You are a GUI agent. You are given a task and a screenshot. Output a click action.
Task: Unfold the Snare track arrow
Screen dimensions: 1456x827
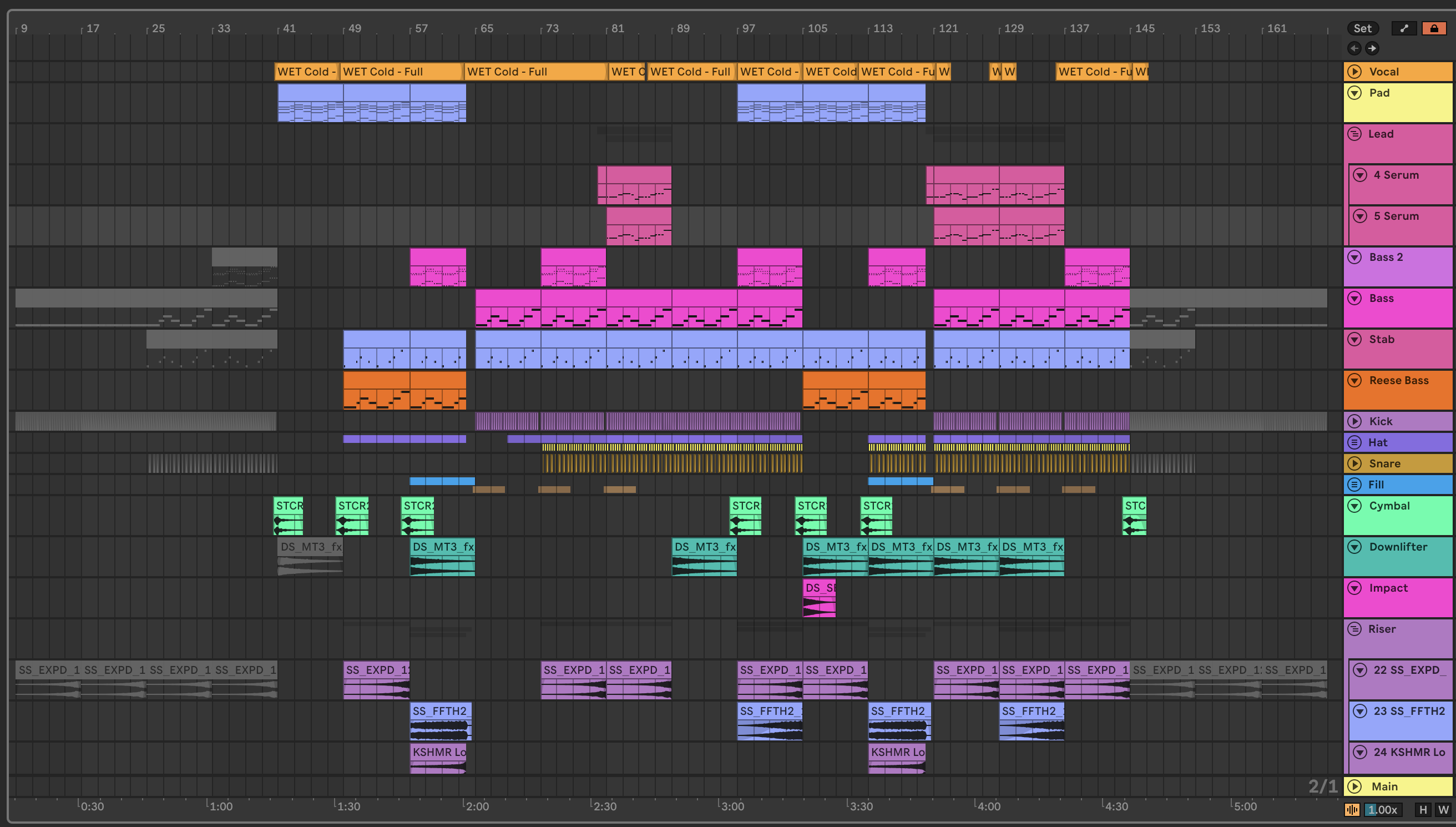tap(1355, 463)
